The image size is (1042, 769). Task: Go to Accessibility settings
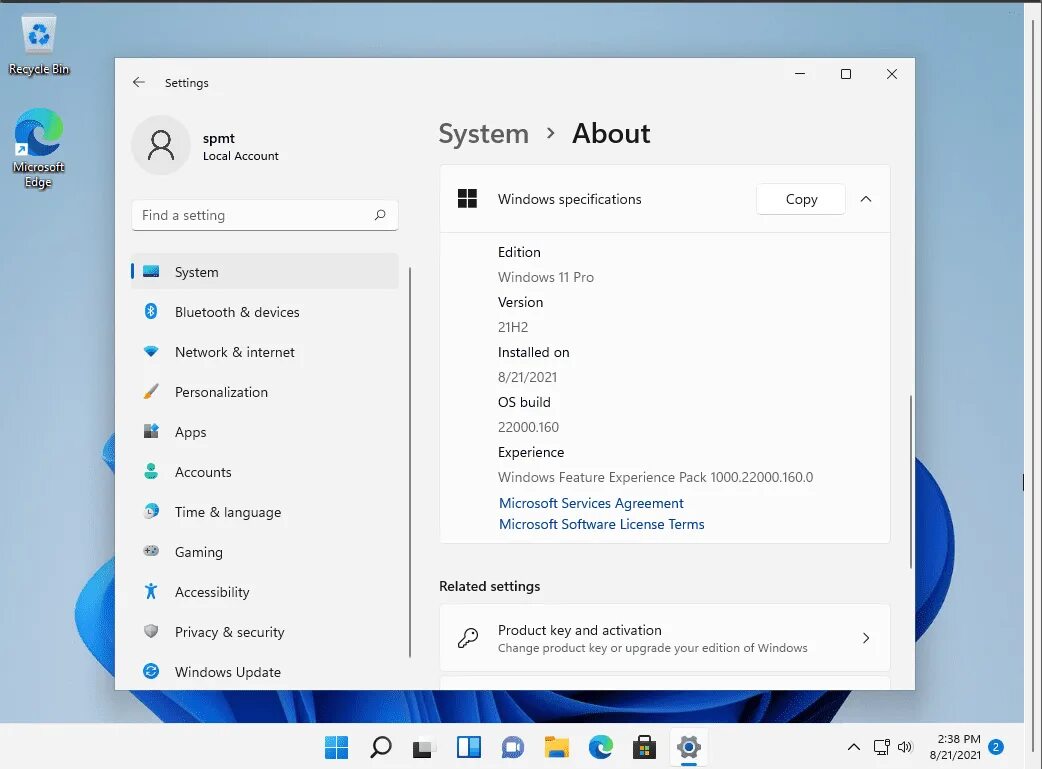[x=265, y=592]
